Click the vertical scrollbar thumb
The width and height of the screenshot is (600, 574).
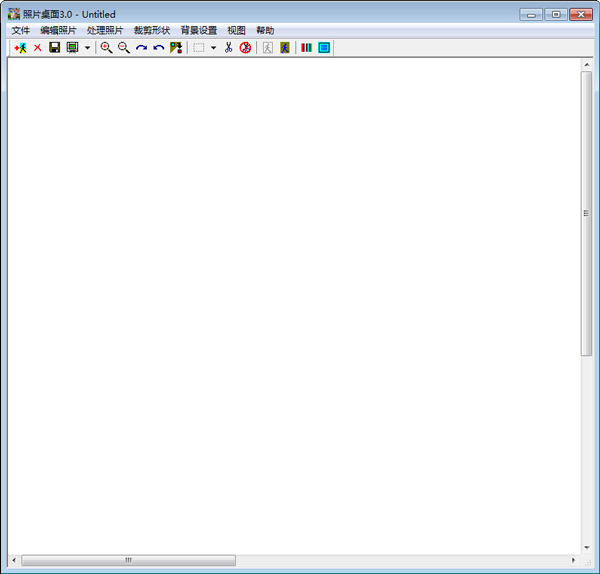pos(587,214)
